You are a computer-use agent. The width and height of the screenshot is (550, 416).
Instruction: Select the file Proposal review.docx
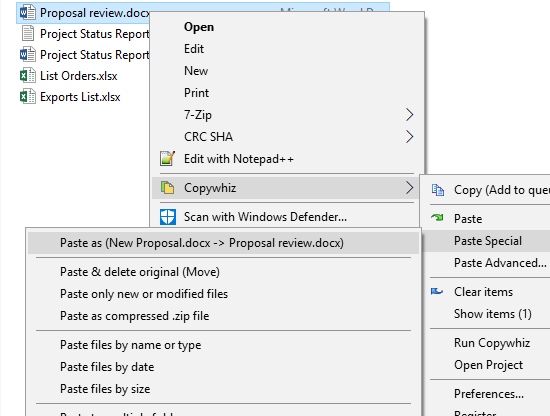(x=95, y=13)
